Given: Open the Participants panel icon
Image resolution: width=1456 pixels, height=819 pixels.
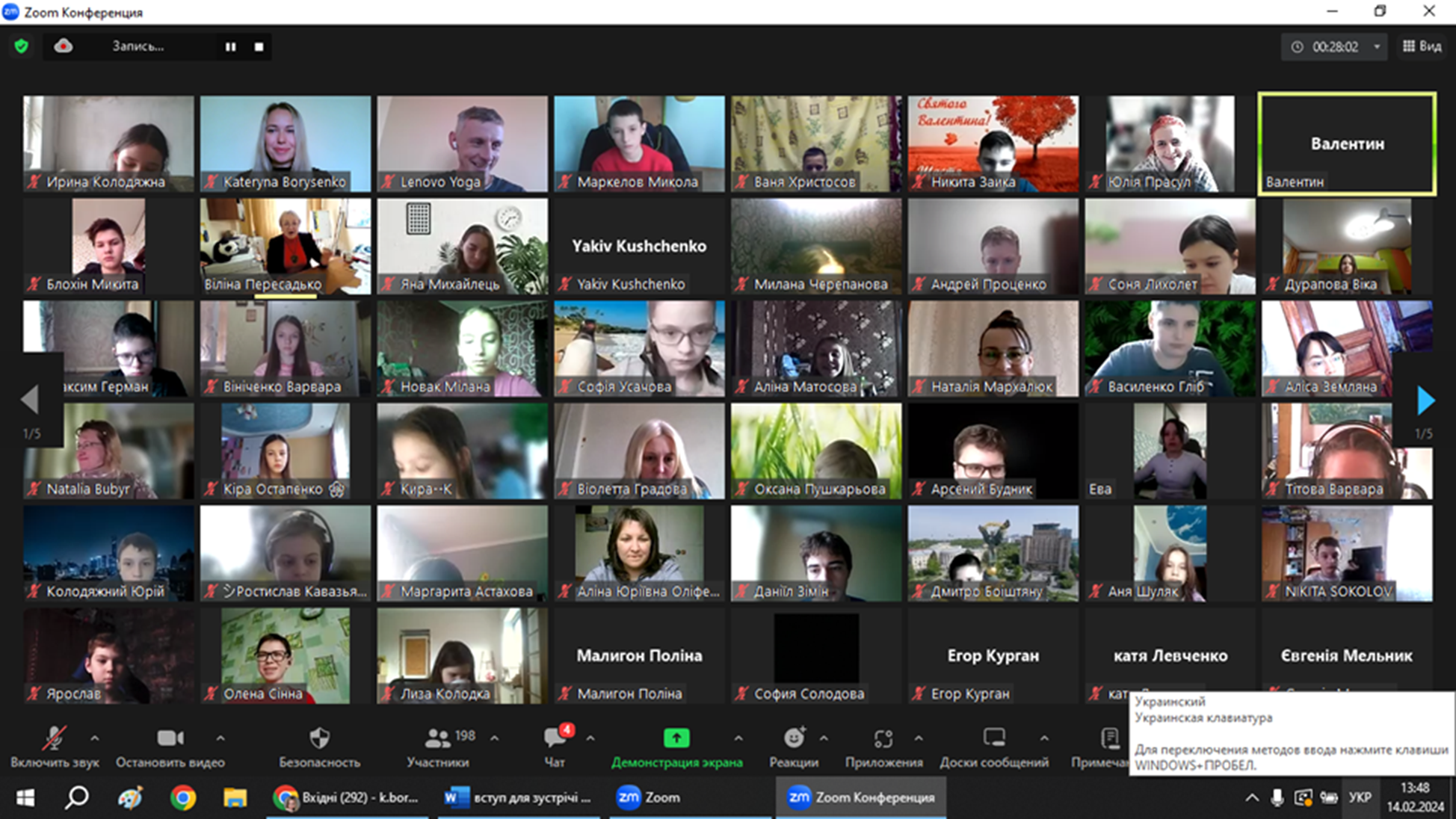Looking at the screenshot, I should coord(437,738).
